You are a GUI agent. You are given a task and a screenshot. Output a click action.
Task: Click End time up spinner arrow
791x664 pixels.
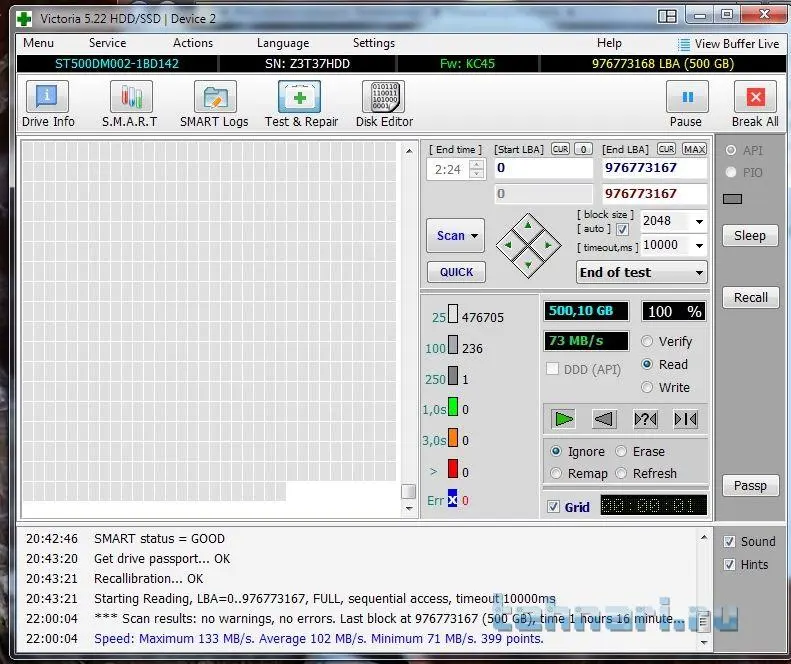477,164
